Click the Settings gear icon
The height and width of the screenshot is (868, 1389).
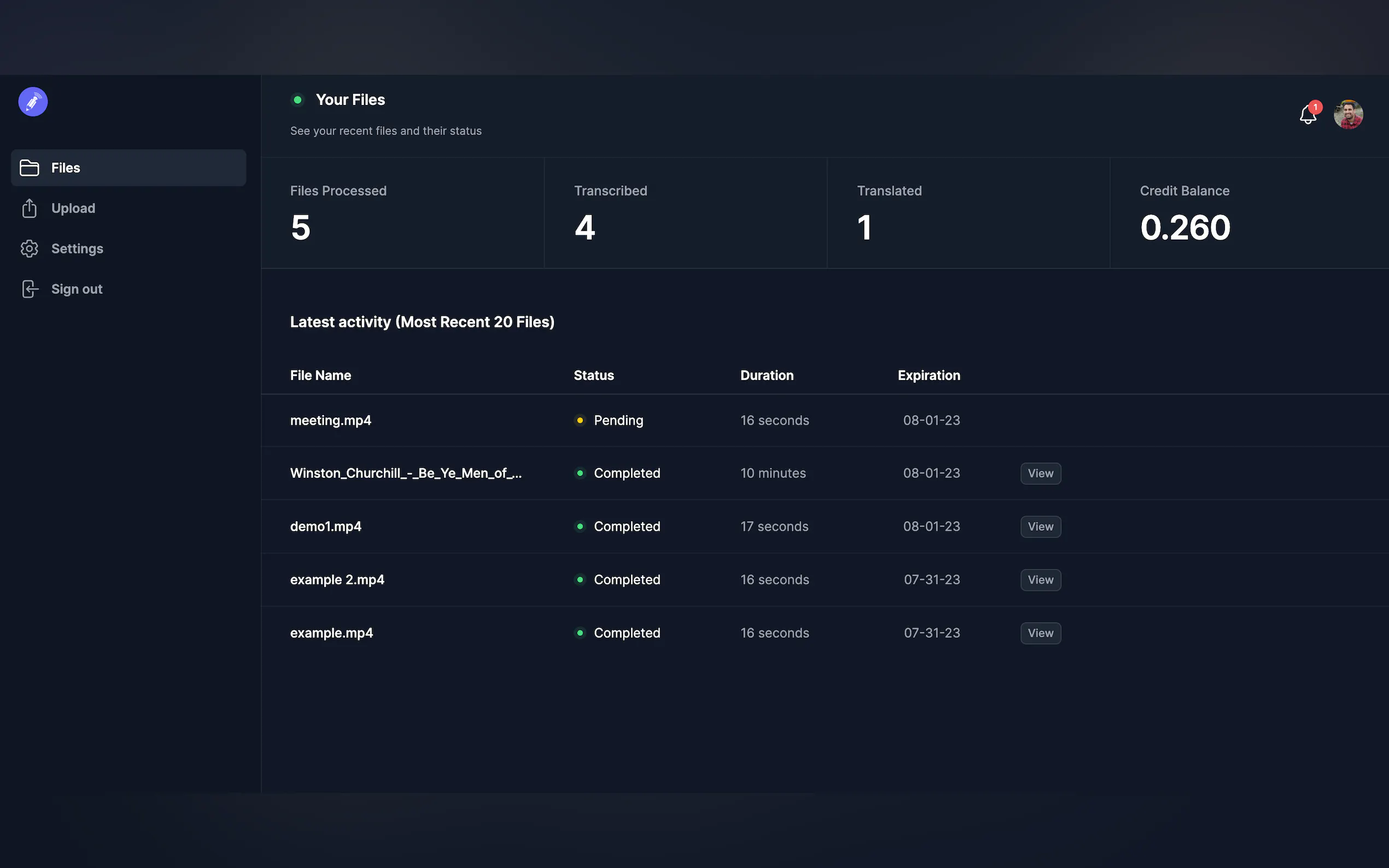[x=30, y=249]
